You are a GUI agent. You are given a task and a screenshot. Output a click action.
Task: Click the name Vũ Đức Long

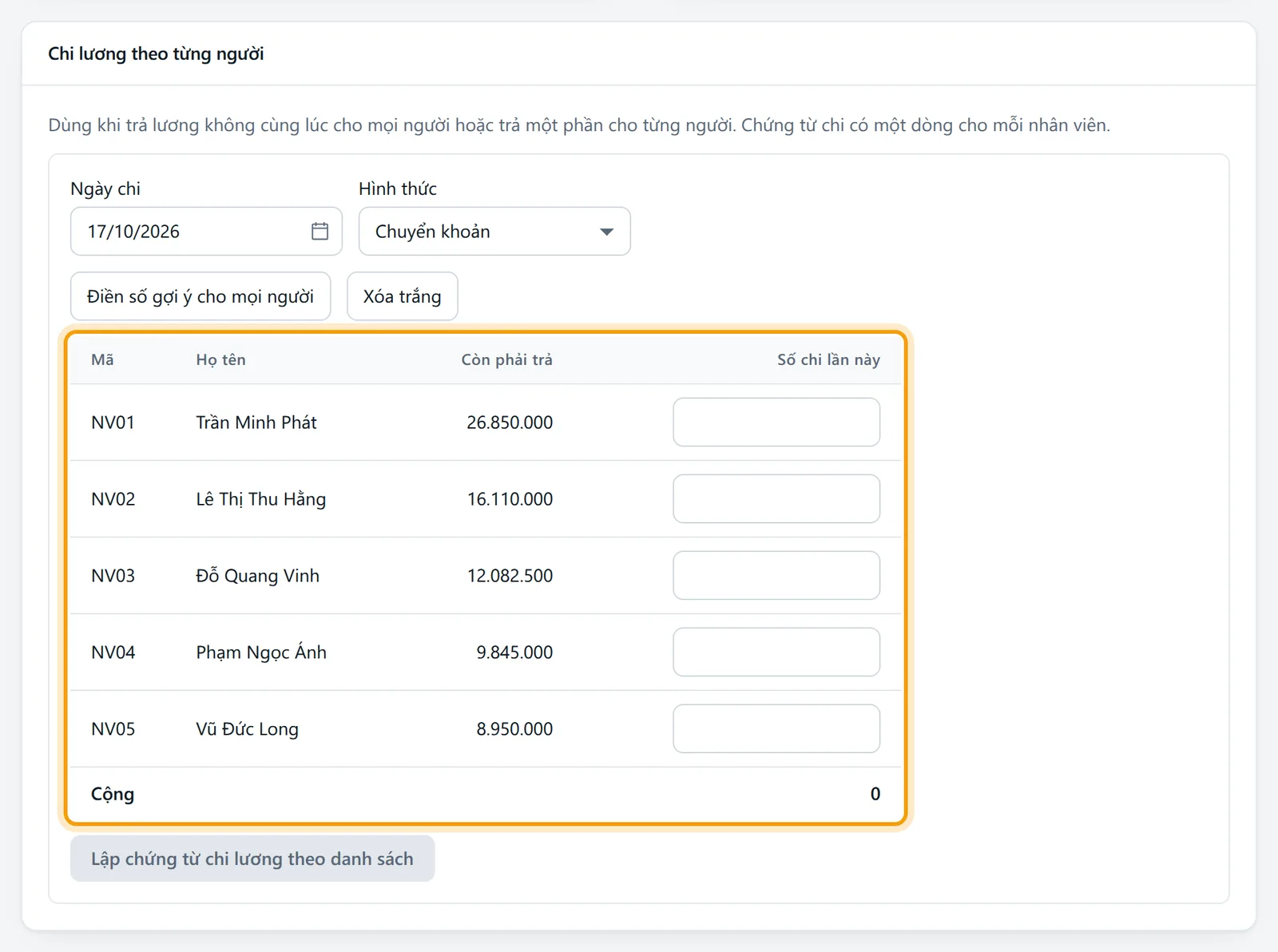pos(248,729)
